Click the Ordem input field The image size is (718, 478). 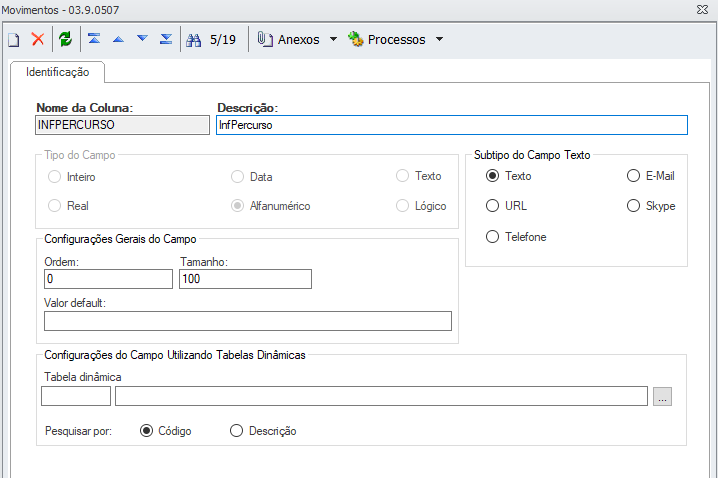109,279
